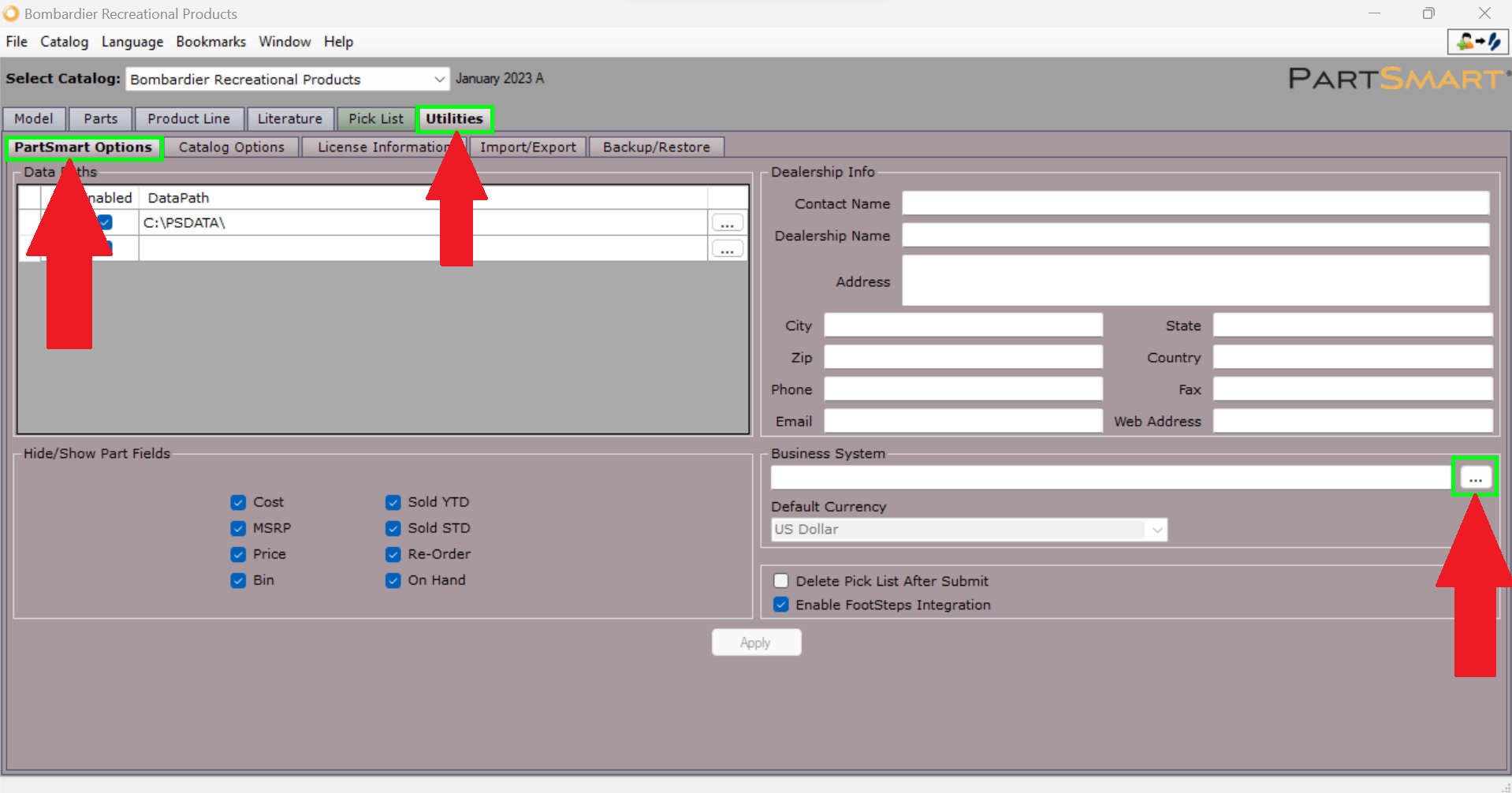Toggle the Bin checkbox
The height and width of the screenshot is (793, 1512).
click(x=238, y=580)
